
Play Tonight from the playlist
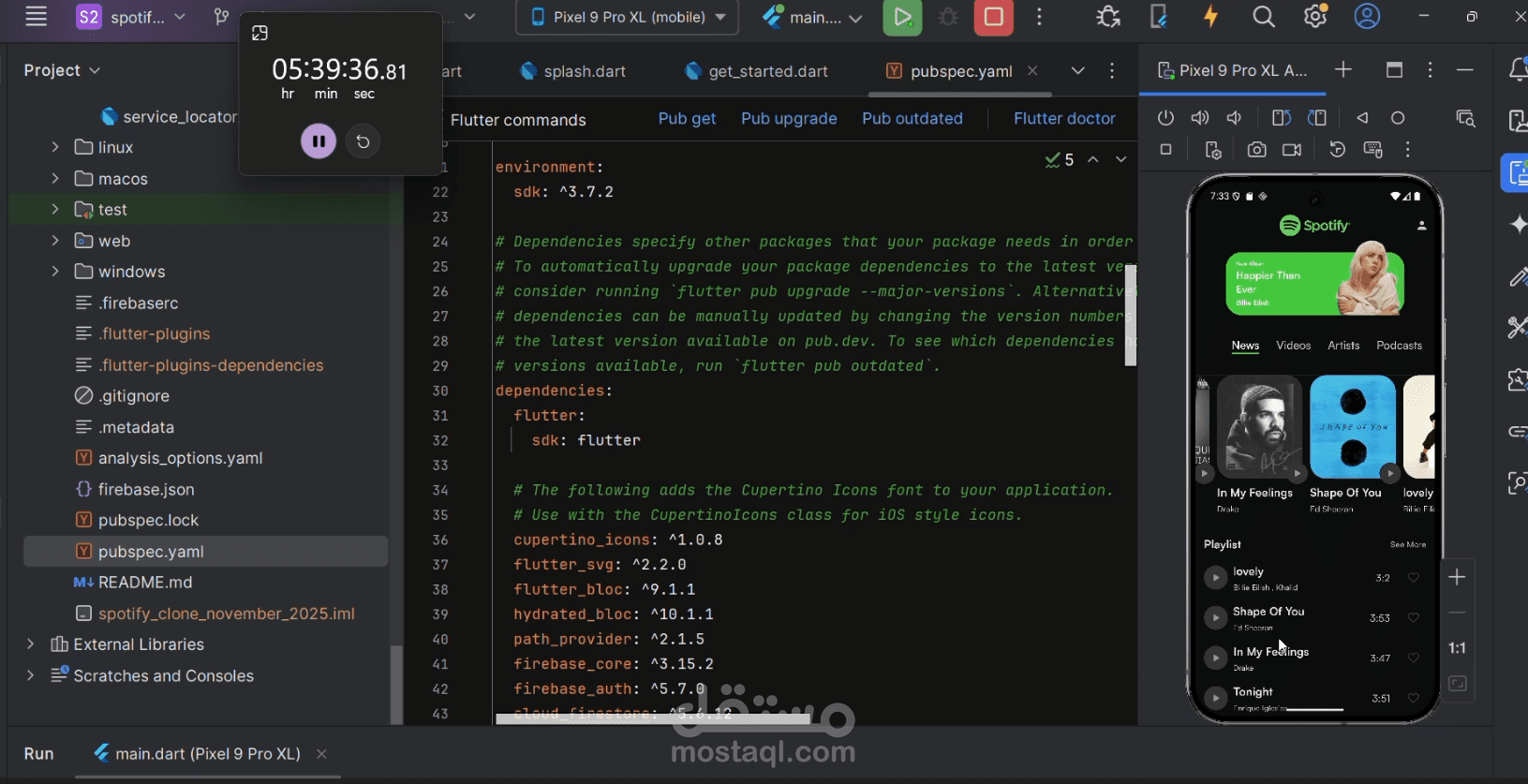pos(1215,698)
